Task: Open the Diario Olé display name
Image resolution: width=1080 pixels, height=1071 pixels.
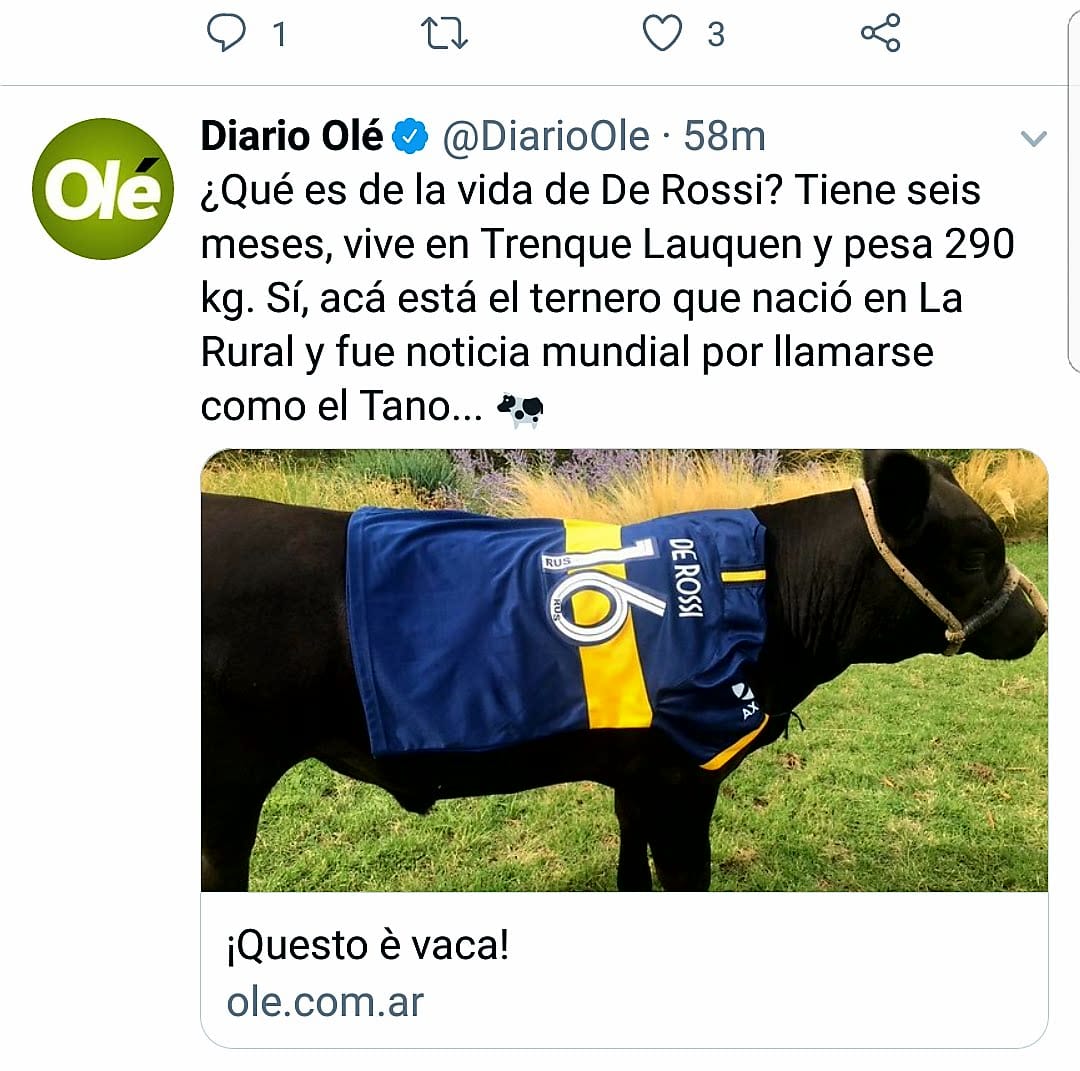Action: point(292,137)
